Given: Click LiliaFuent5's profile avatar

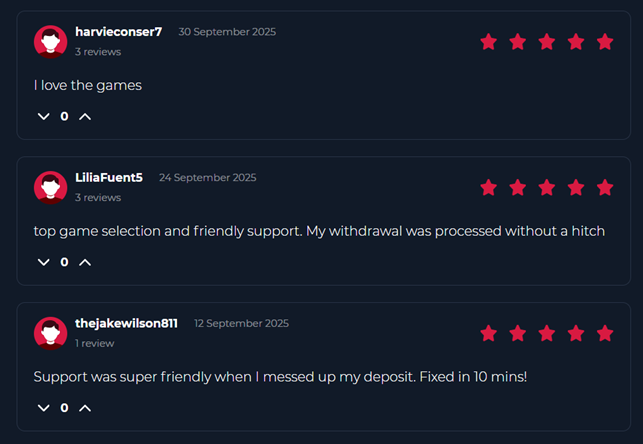Looking at the screenshot, I should pyautogui.click(x=50, y=187).
